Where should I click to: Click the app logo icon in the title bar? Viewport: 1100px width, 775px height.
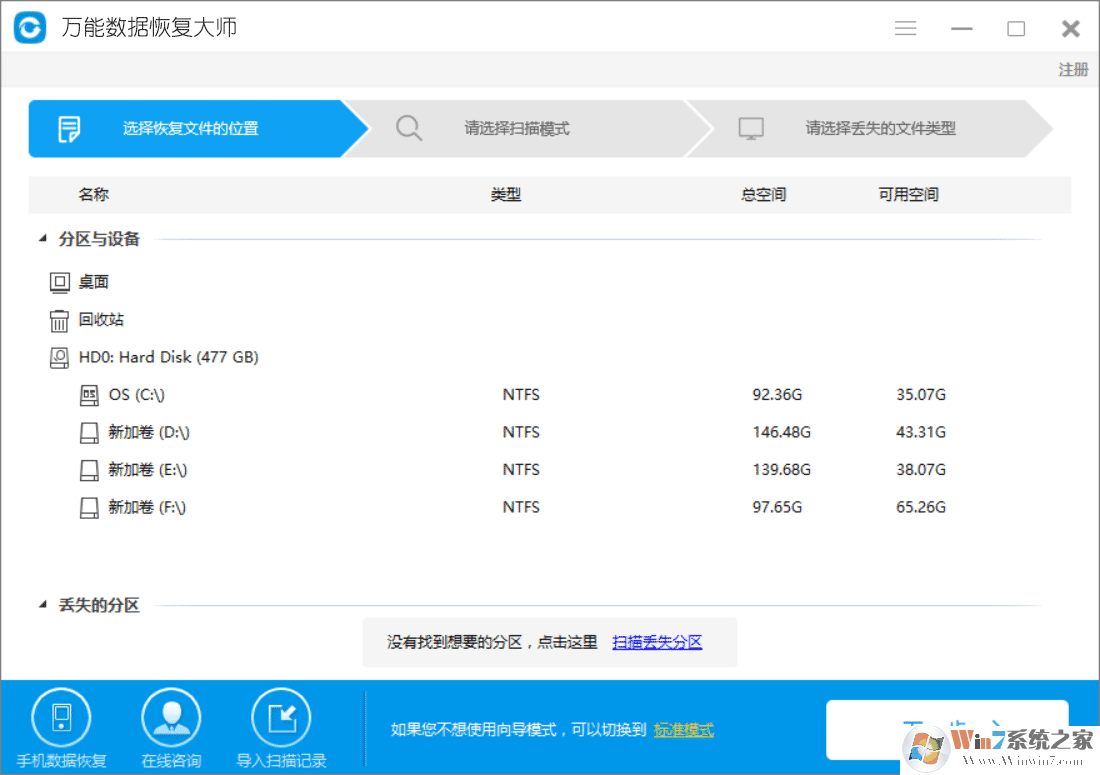(x=28, y=27)
